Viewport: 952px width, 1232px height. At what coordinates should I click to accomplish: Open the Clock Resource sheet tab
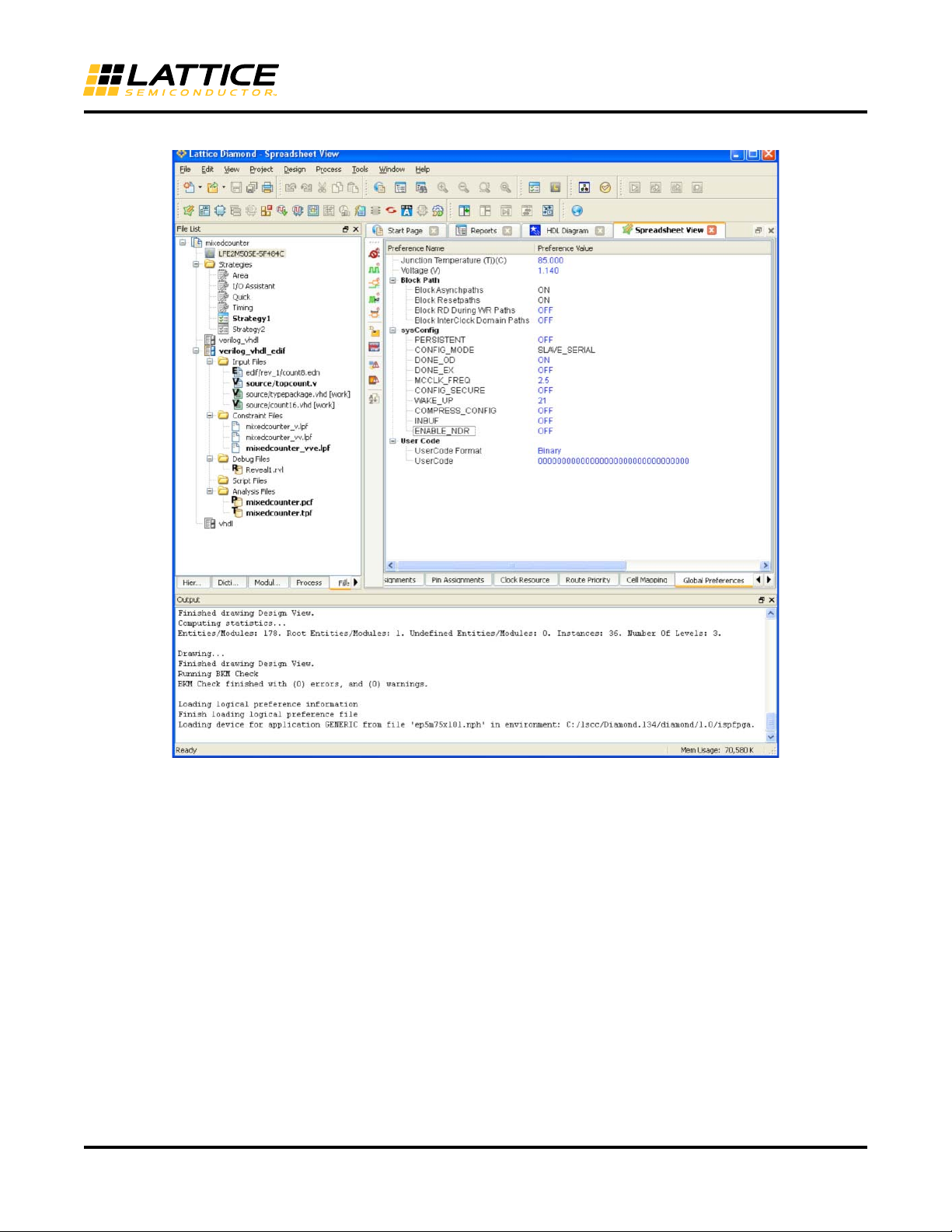point(525,580)
